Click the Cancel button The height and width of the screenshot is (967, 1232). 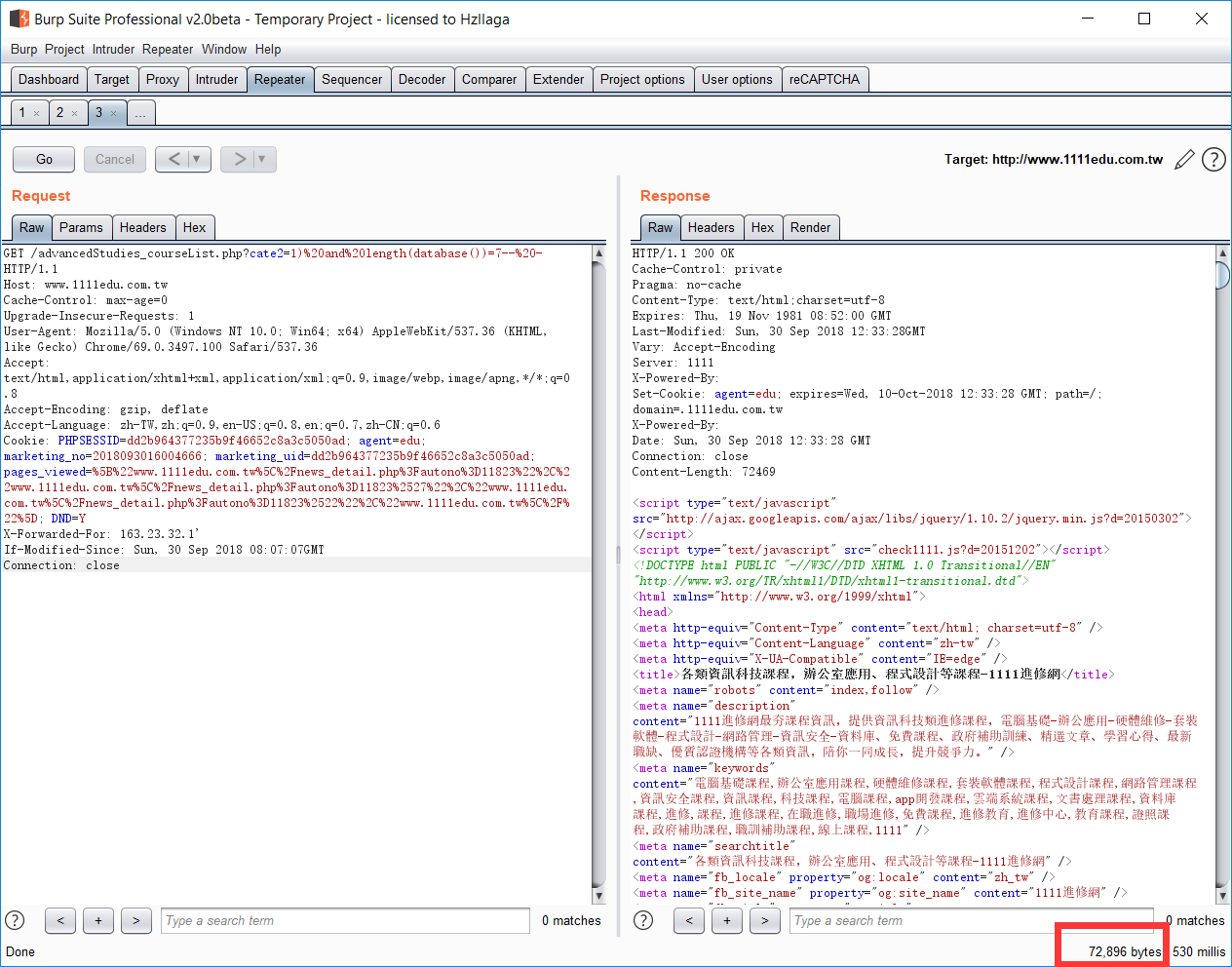tap(115, 159)
